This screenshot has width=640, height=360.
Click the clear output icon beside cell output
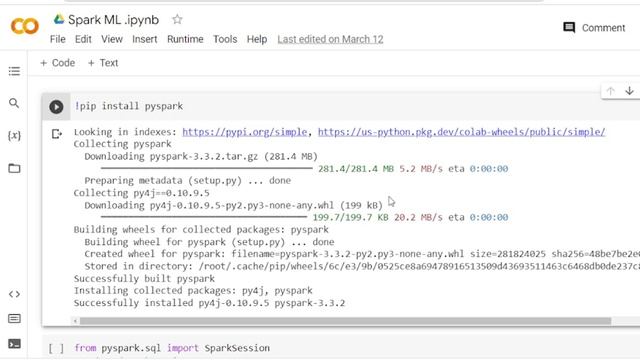(x=57, y=133)
